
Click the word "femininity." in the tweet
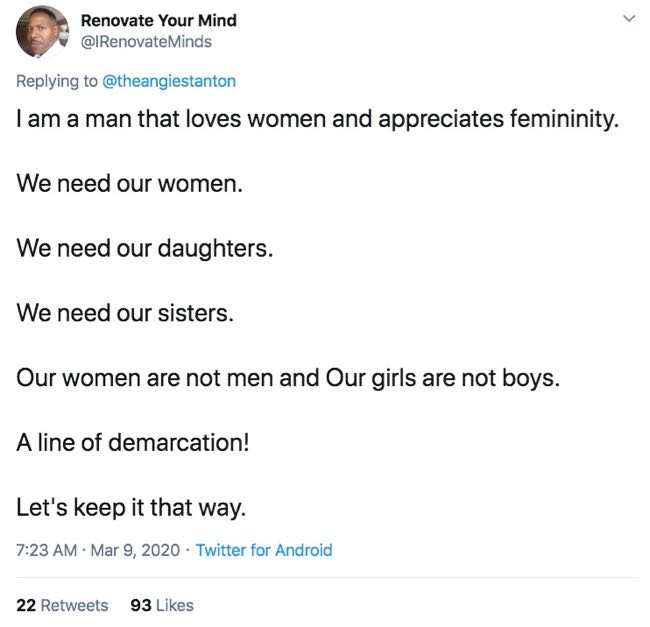tap(564, 119)
